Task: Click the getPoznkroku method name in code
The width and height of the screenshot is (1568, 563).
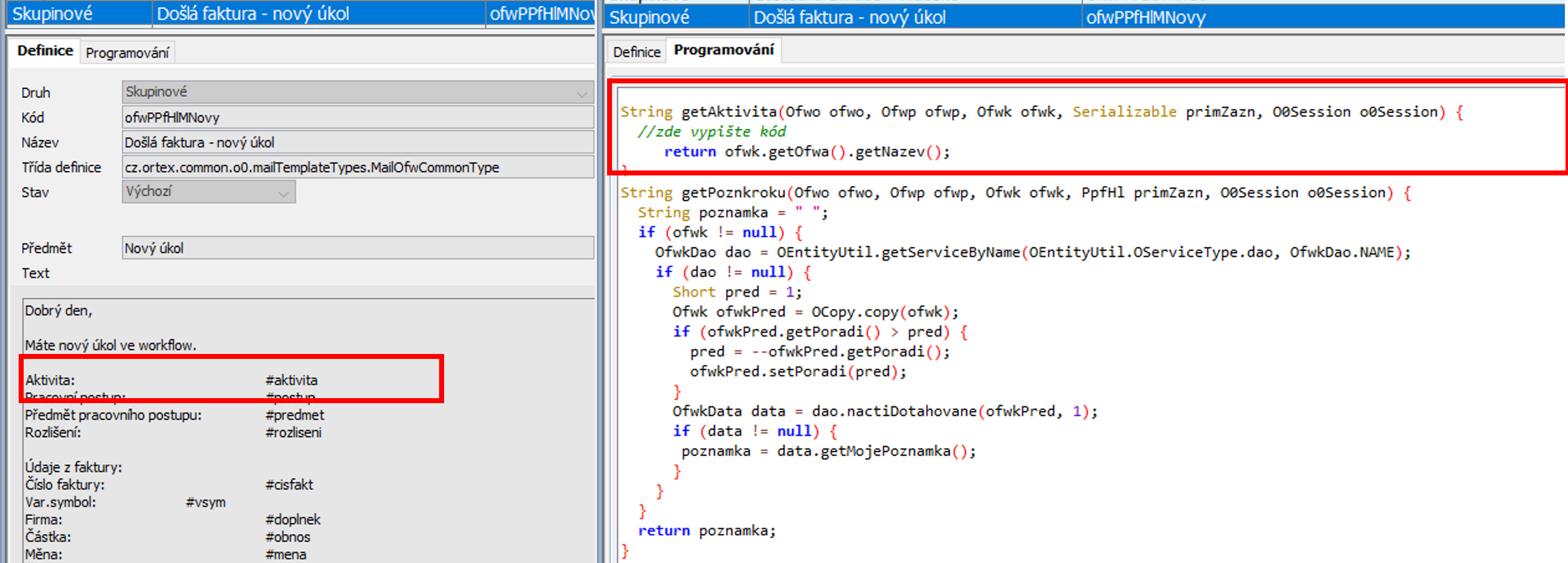Action: [x=733, y=193]
